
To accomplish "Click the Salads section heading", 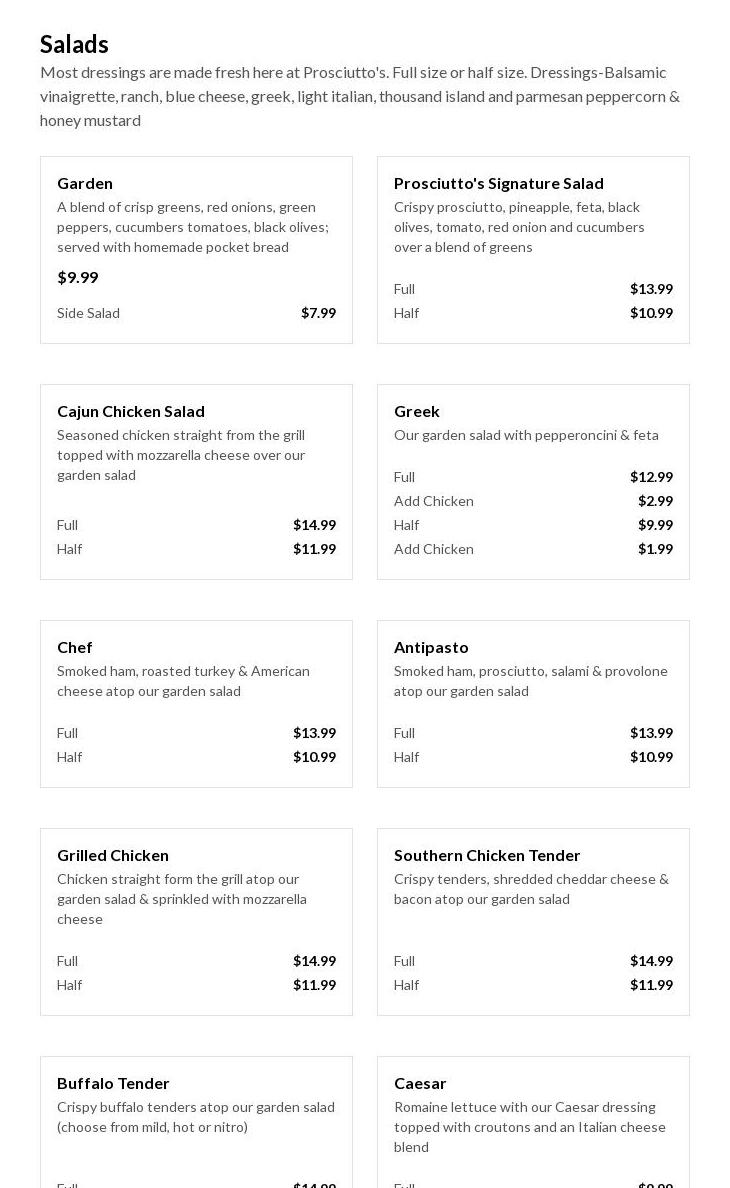I will point(74,44).
